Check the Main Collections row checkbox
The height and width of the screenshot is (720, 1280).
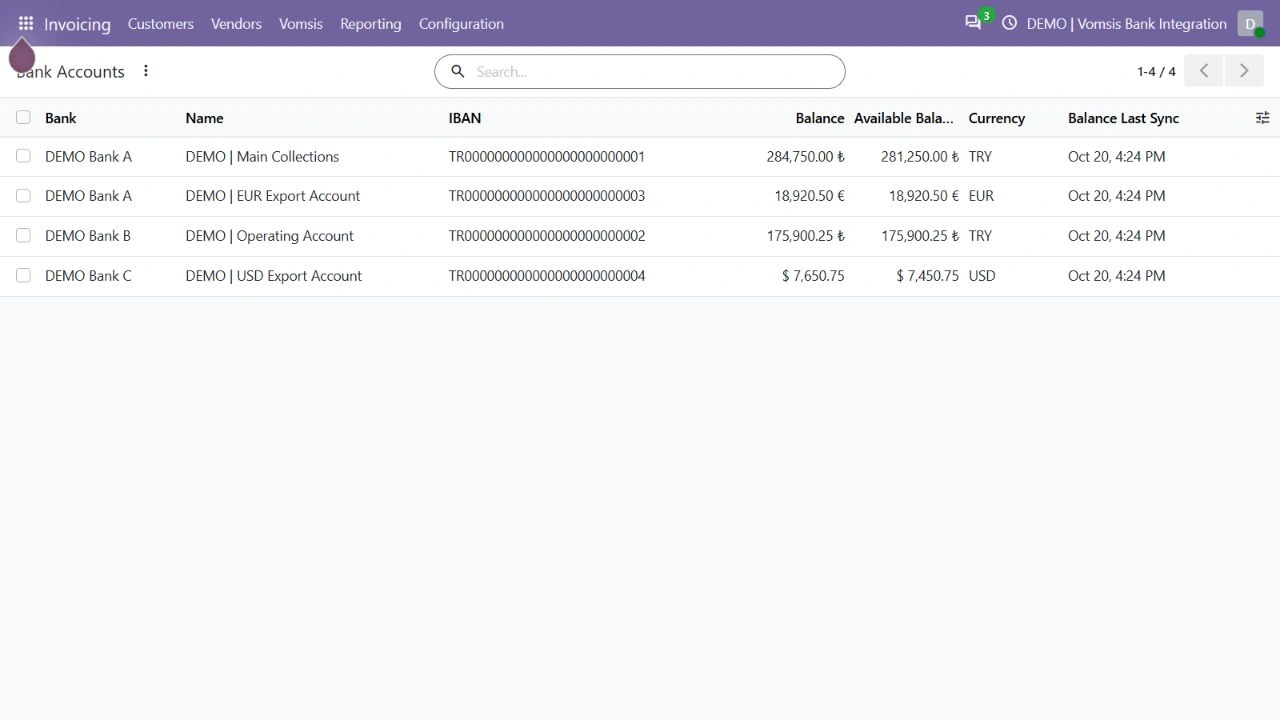tap(23, 156)
